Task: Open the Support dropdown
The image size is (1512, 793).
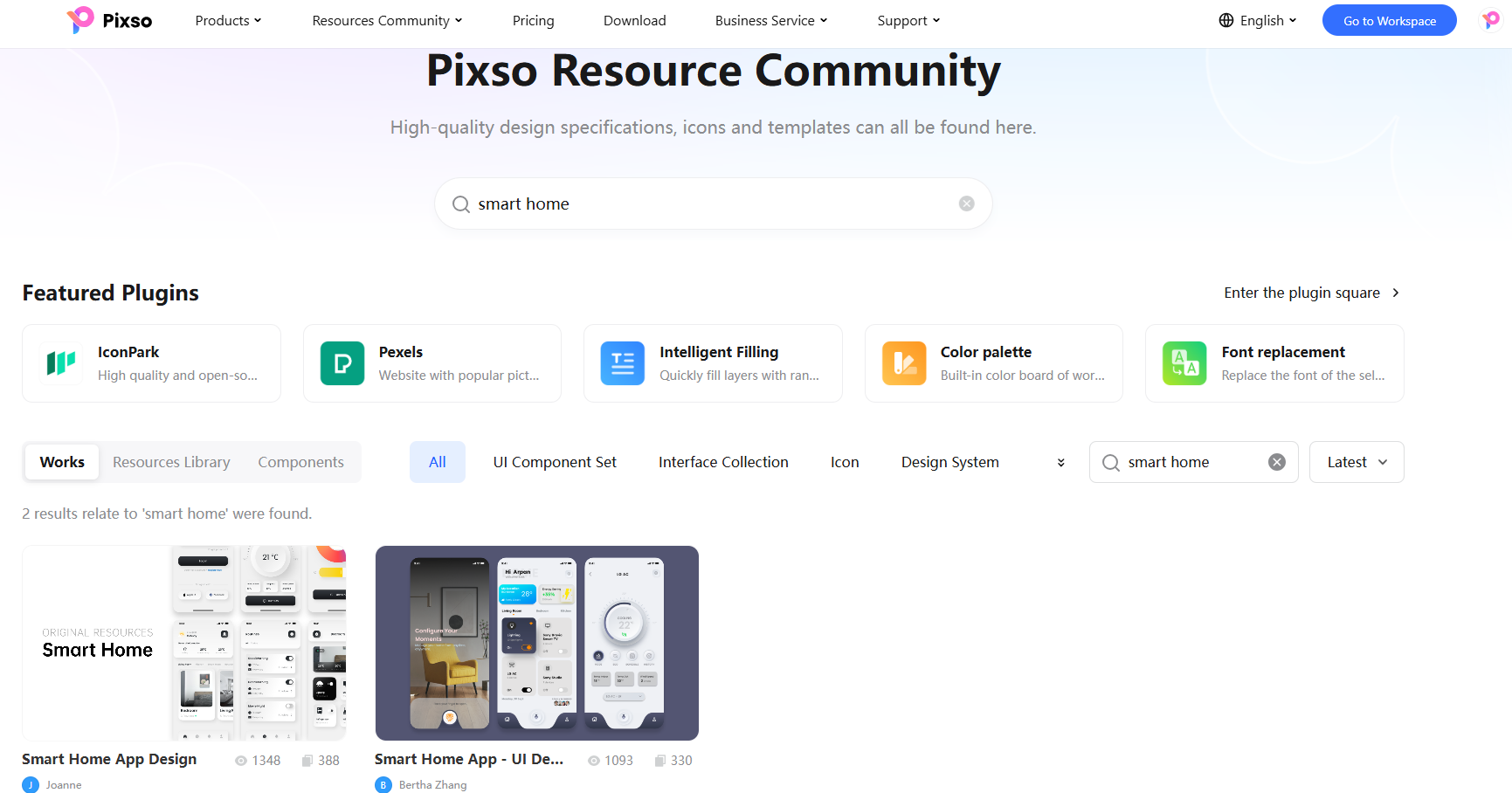Action: click(x=908, y=20)
